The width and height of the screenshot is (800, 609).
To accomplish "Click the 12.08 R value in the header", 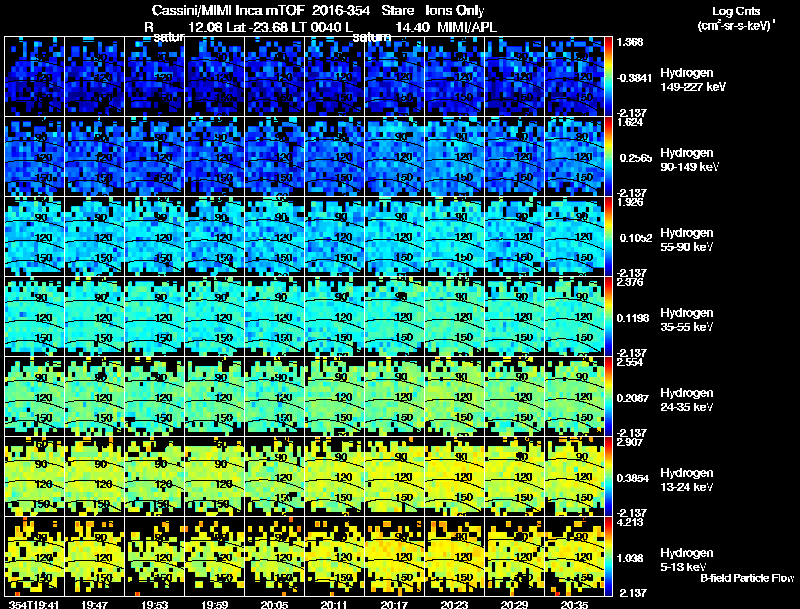I will coord(206,27).
